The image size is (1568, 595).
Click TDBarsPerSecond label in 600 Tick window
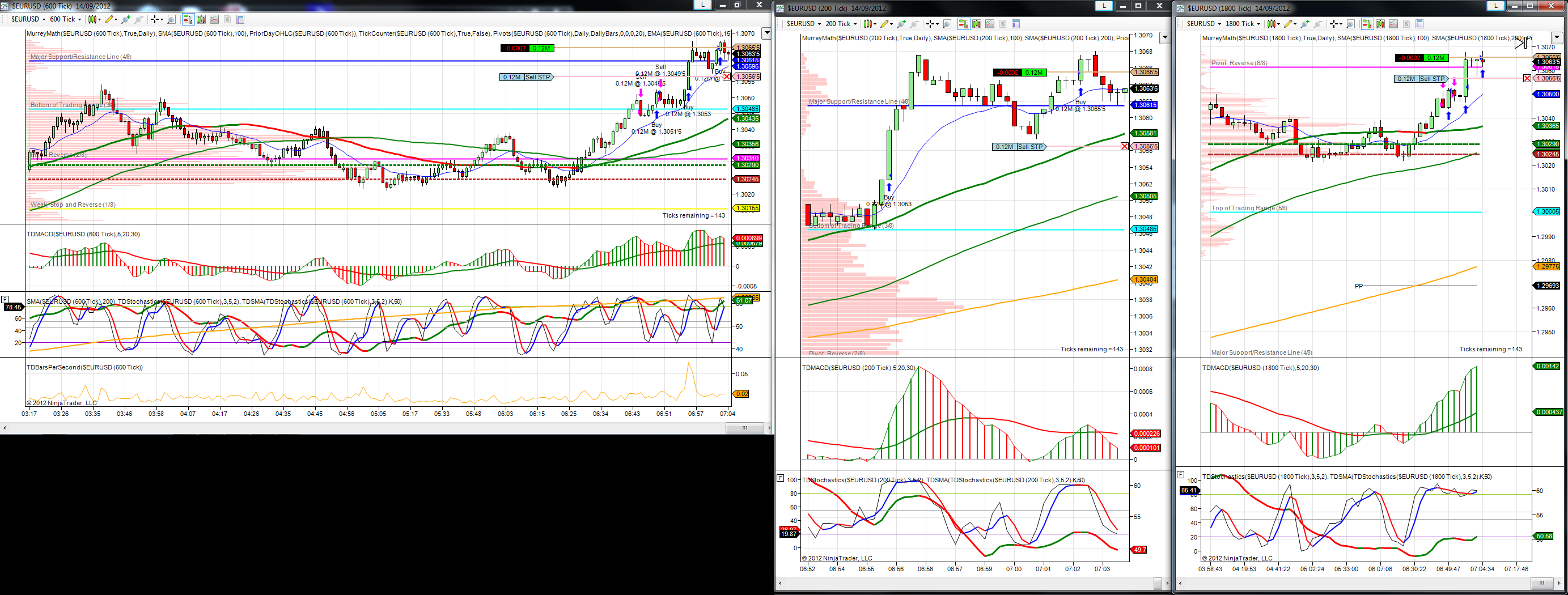[x=84, y=367]
